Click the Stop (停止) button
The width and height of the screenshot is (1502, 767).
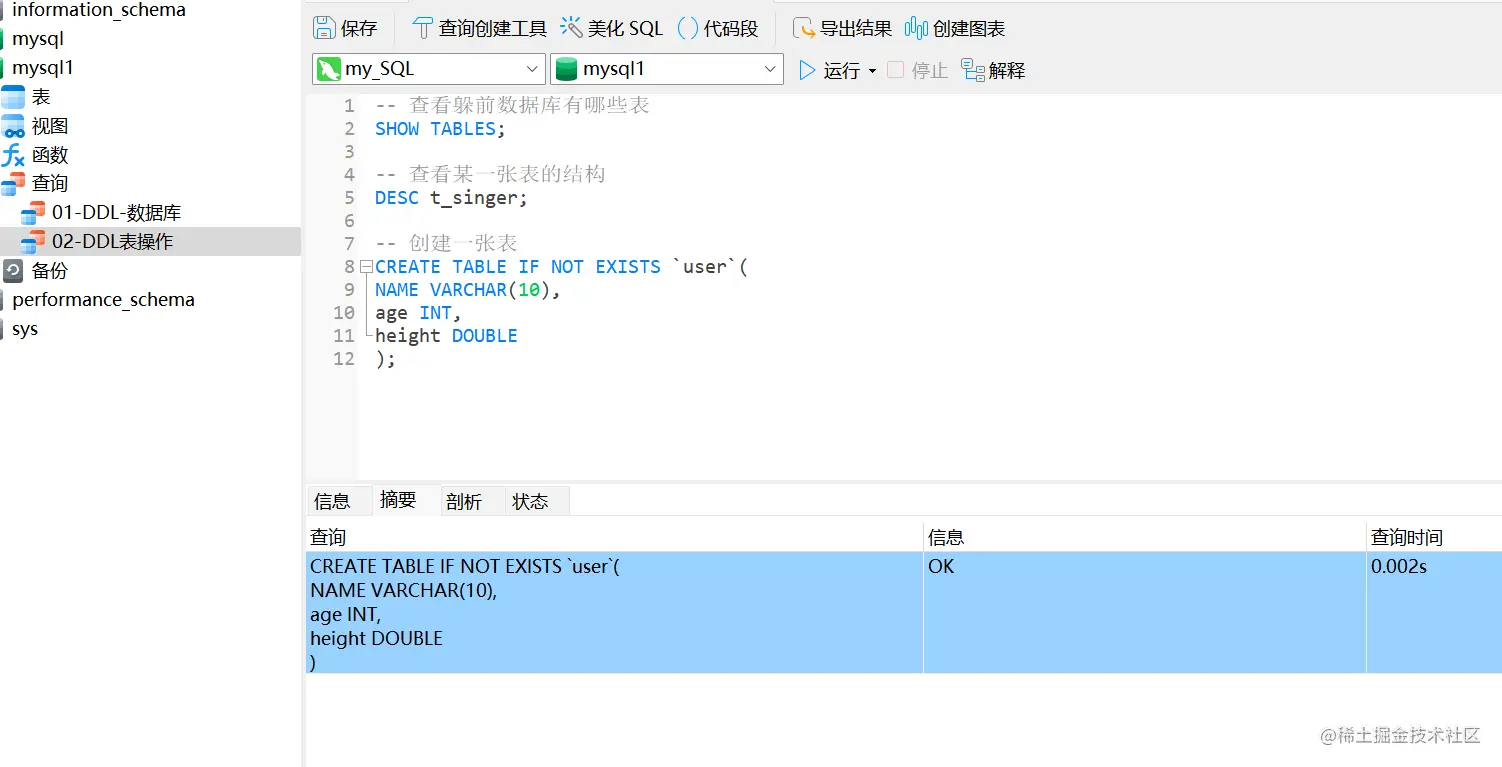[x=917, y=70]
